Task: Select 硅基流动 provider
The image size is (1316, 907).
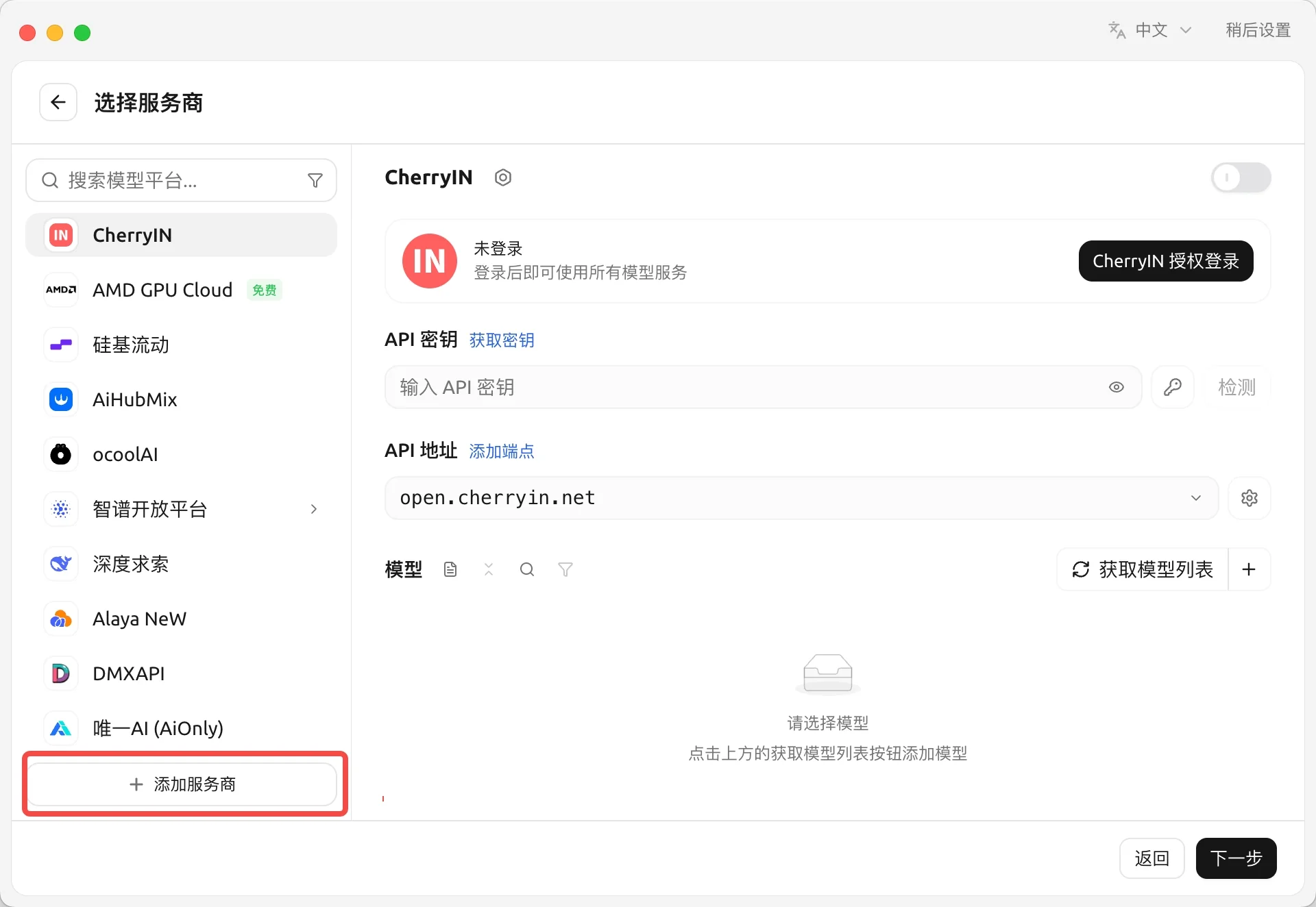Action: pyautogui.click(x=182, y=345)
